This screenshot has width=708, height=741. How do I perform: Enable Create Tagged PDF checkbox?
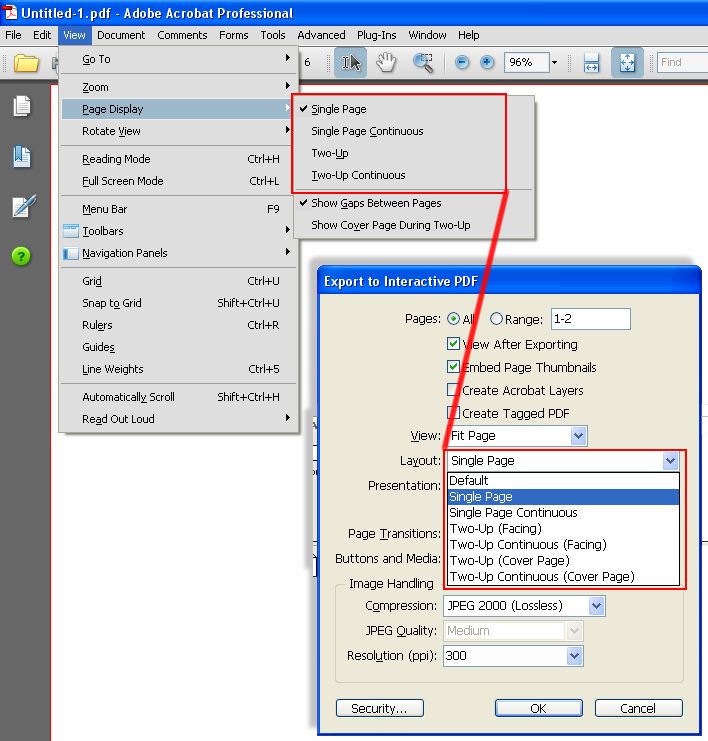pyautogui.click(x=453, y=413)
